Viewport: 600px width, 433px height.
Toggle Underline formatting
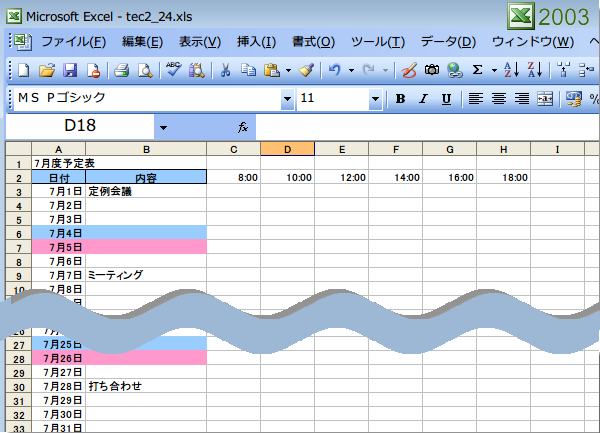click(446, 99)
